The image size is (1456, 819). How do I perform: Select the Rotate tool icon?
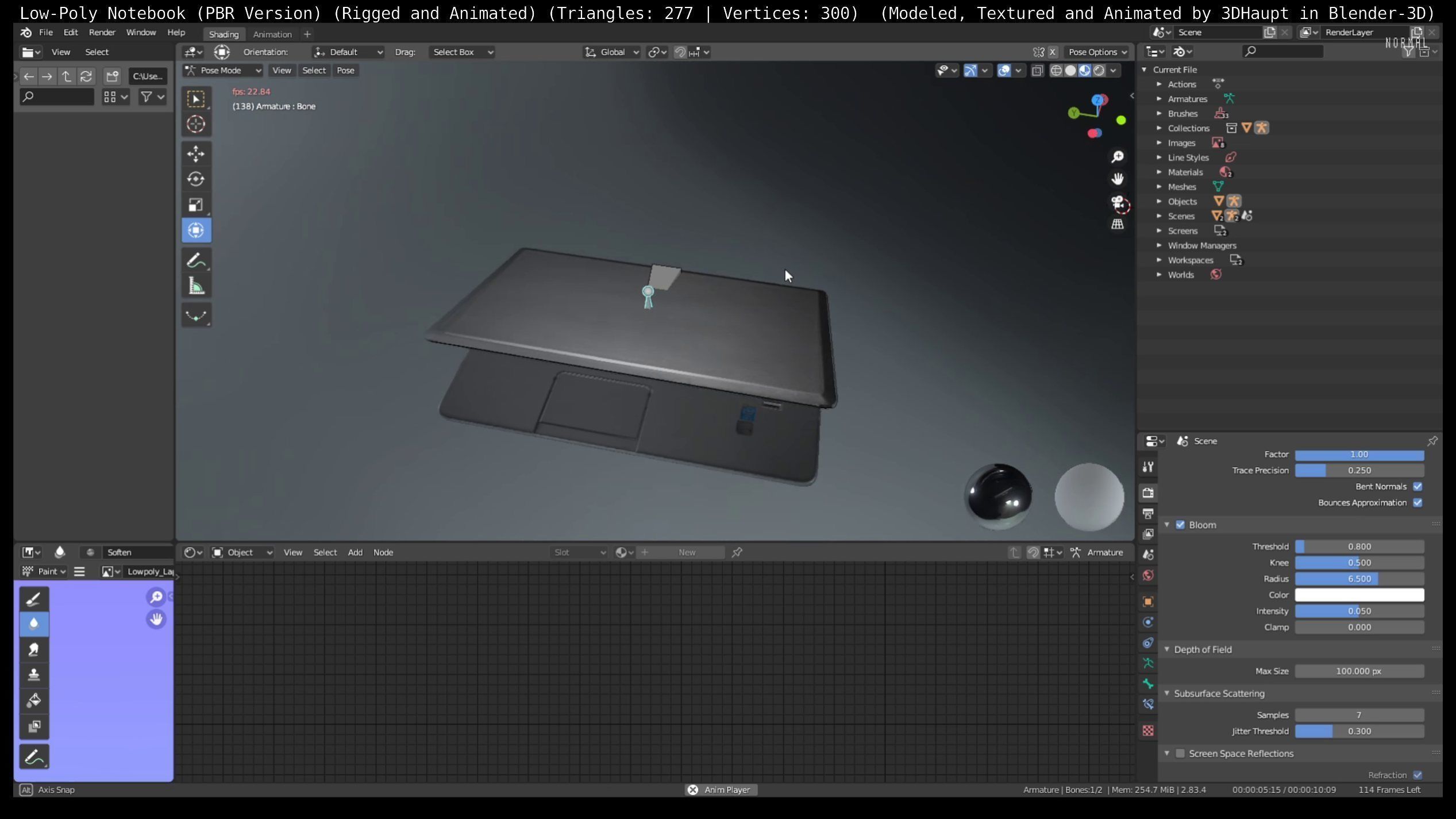(195, 179)
